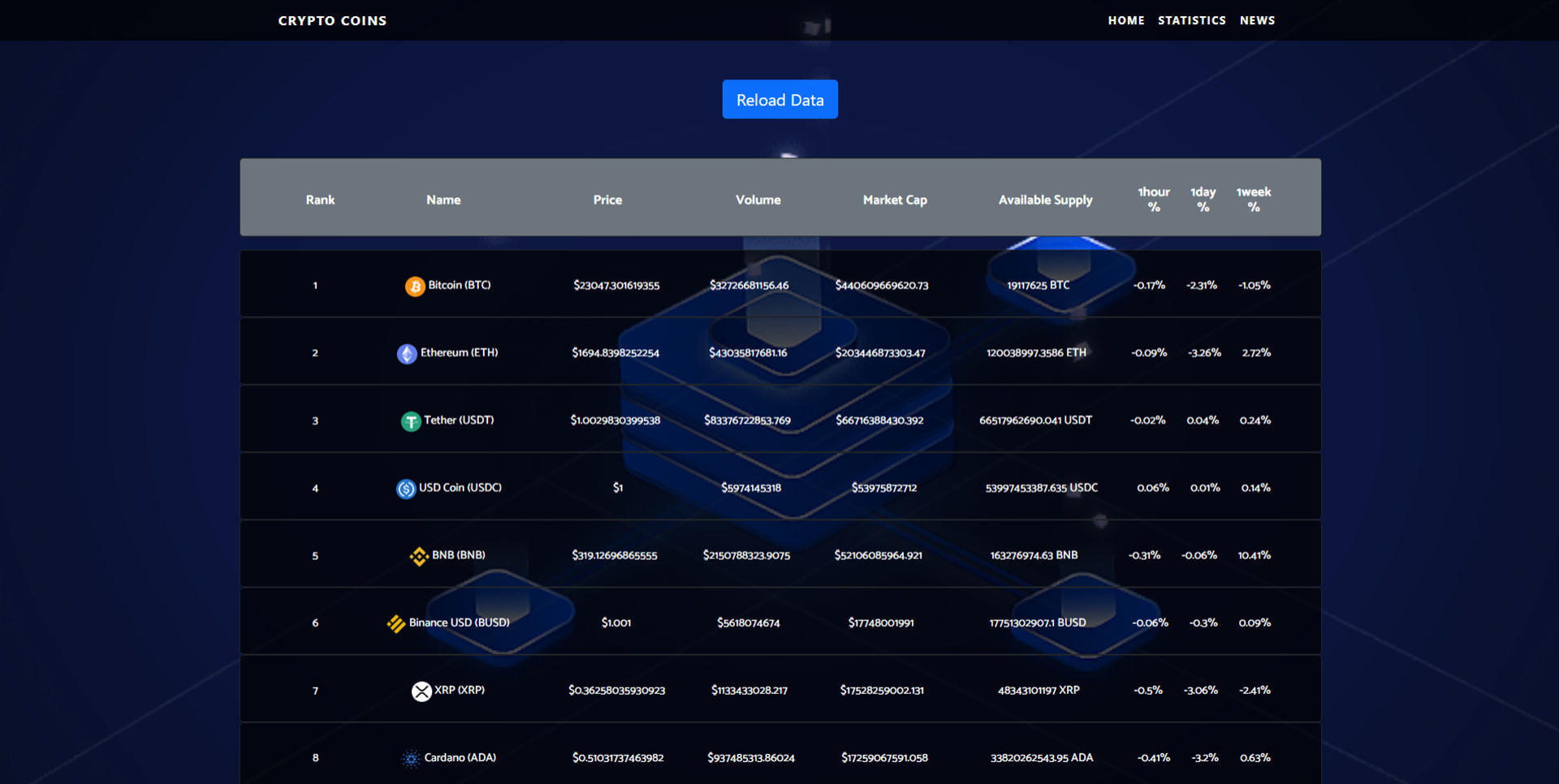The image size is (1559, 784).
Task: Click Tether market cap $66716388430.392
Action: click(x=880, y=420)
